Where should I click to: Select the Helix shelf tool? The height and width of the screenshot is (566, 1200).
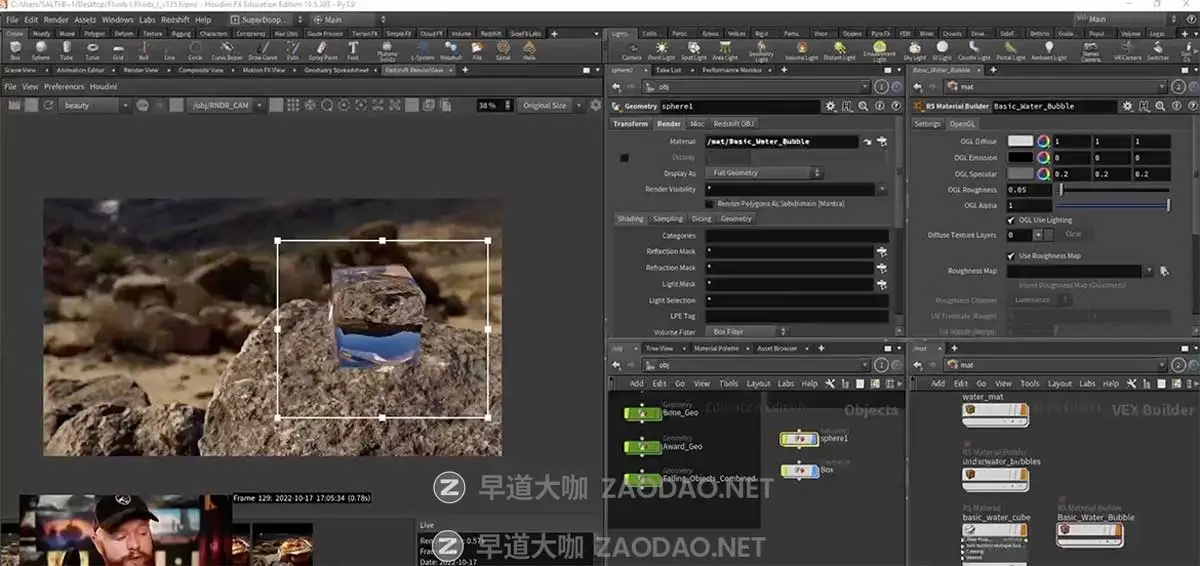(529, 50)
